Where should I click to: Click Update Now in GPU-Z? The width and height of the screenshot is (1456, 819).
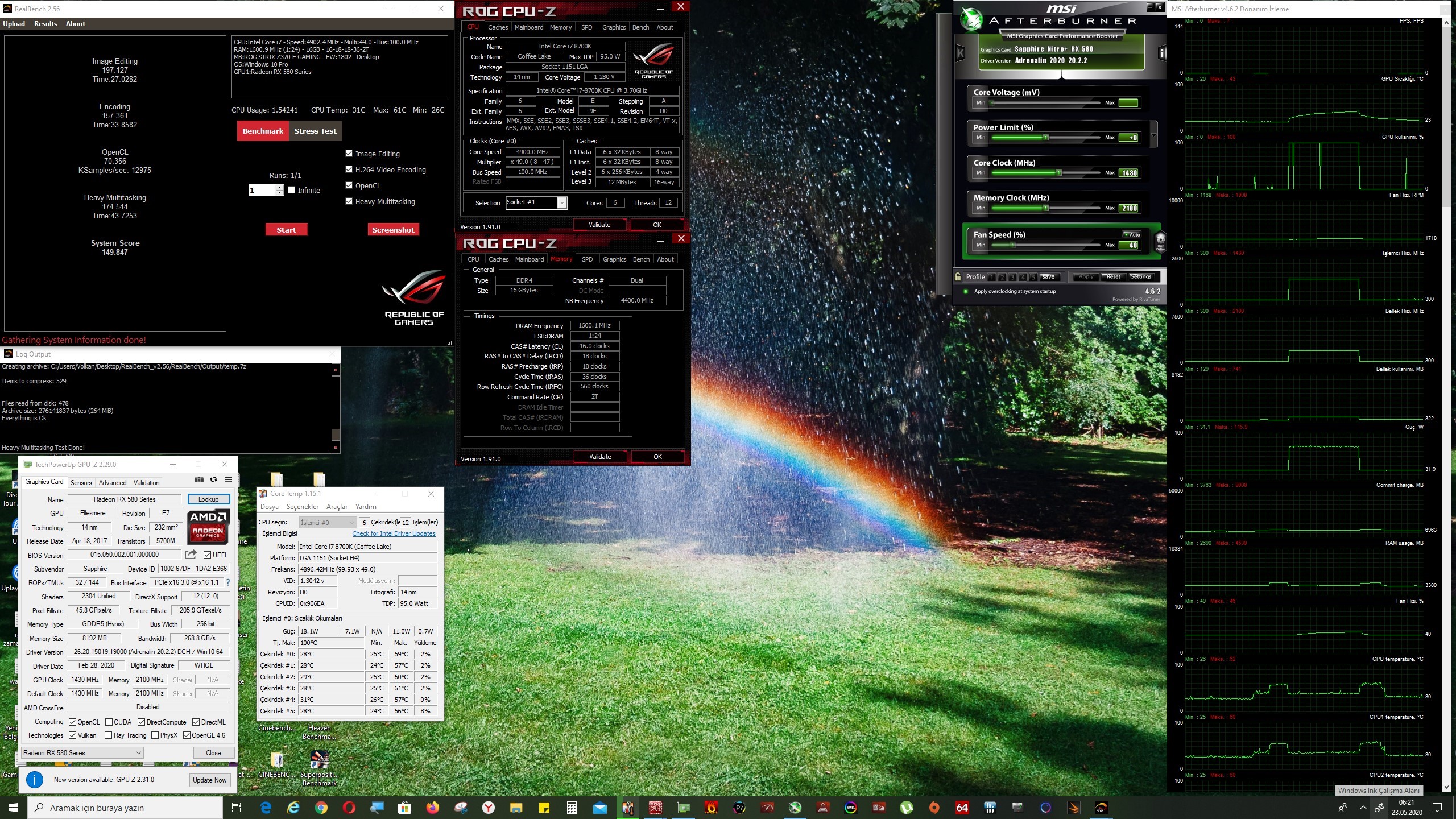(x=209, y=780)
